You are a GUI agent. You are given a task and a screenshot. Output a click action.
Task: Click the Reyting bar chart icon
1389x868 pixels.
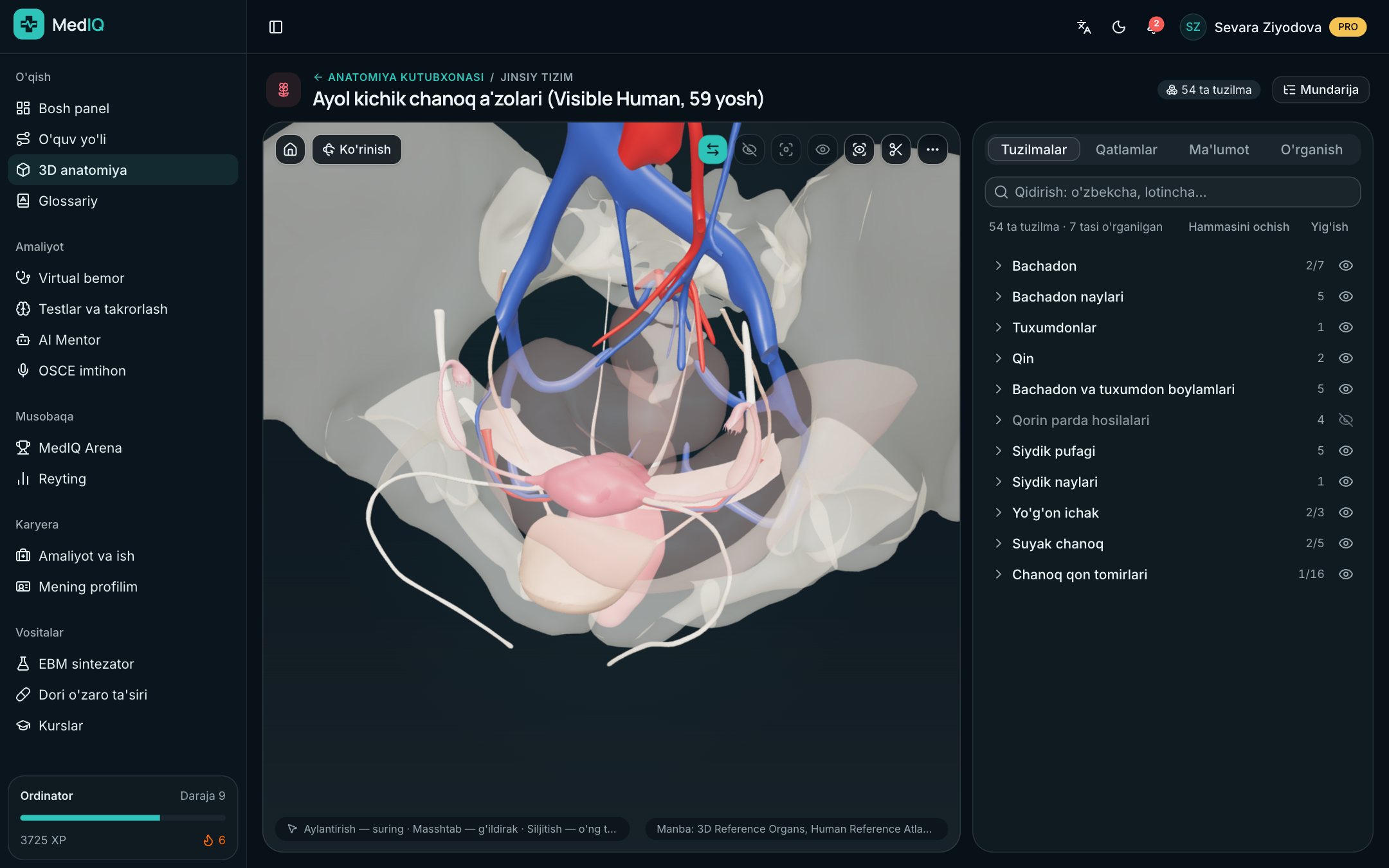23,478
